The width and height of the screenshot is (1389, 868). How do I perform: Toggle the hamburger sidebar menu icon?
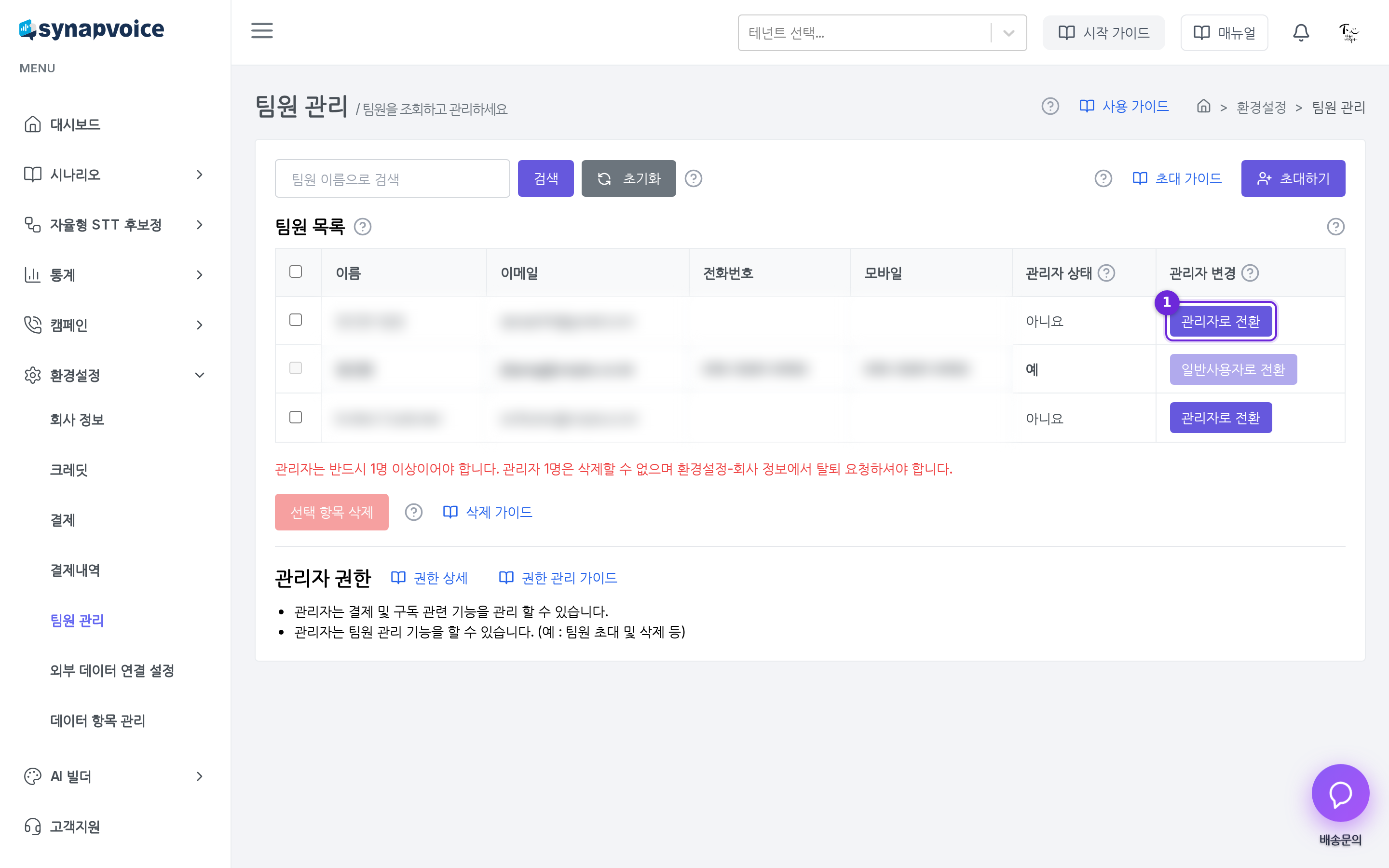click(262, 30)
